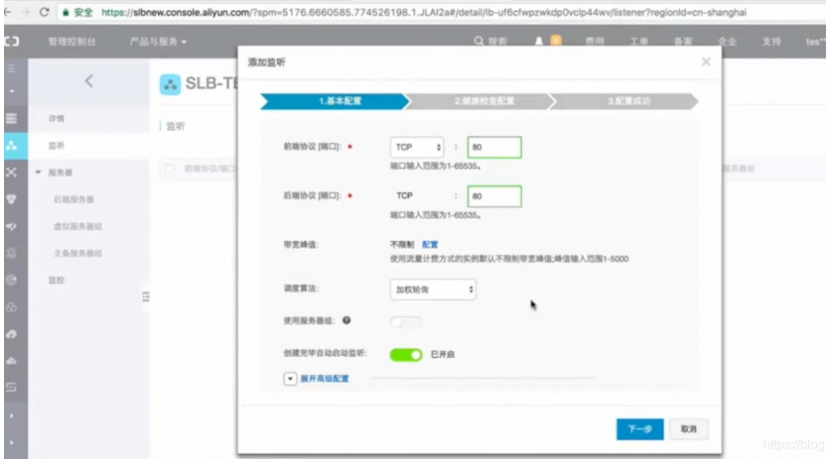
Task: Collapse the 服务器 tree section
Action: (38, 172)
